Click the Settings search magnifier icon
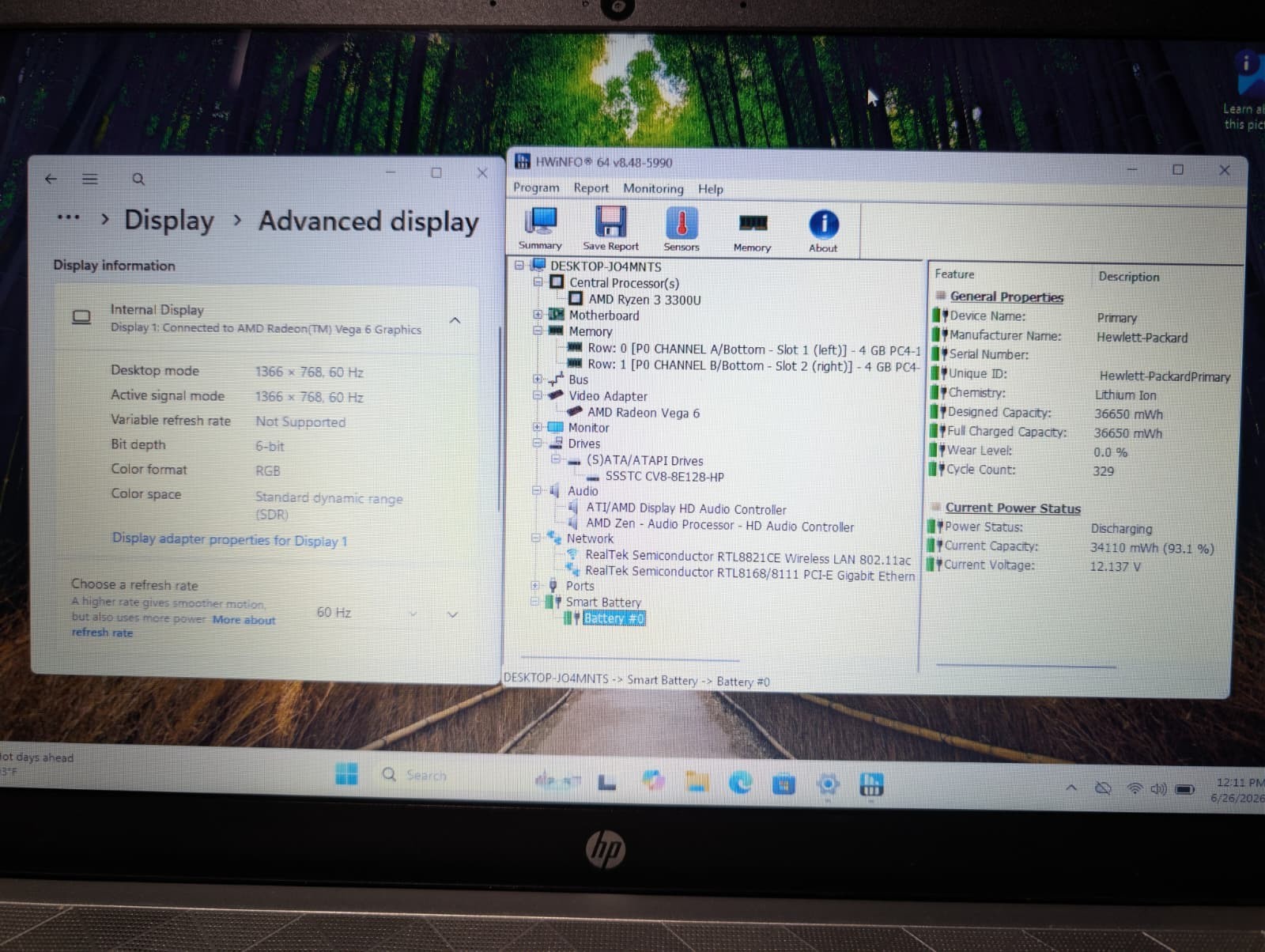This screenshot has width=1265, height=952. (138, 179)
